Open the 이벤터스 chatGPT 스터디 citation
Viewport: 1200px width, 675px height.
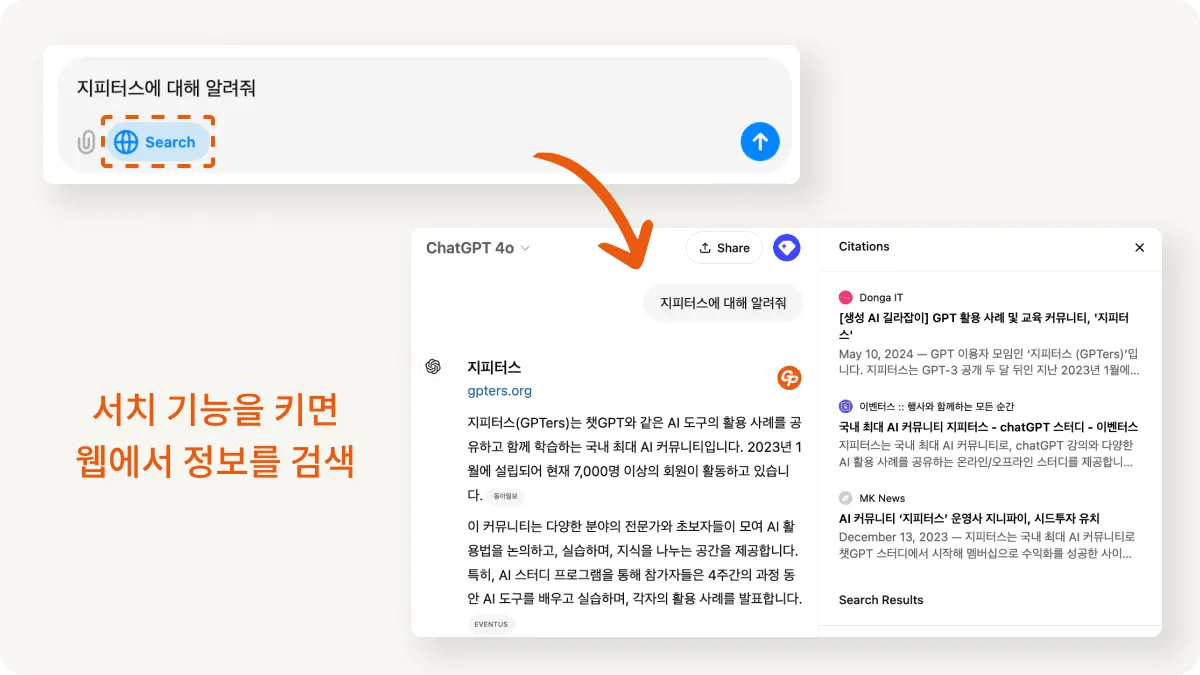pos(988,427)
